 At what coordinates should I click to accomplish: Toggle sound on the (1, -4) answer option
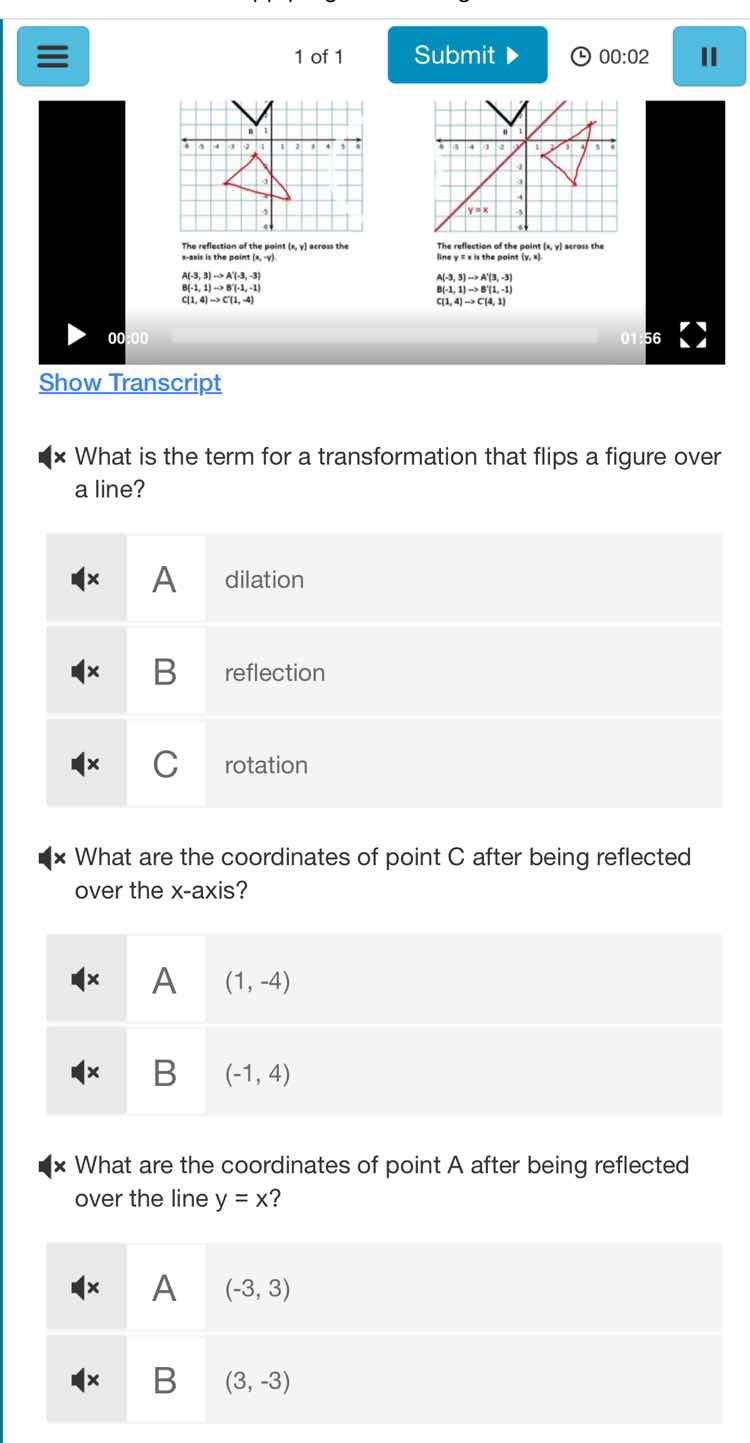point(85,979)
